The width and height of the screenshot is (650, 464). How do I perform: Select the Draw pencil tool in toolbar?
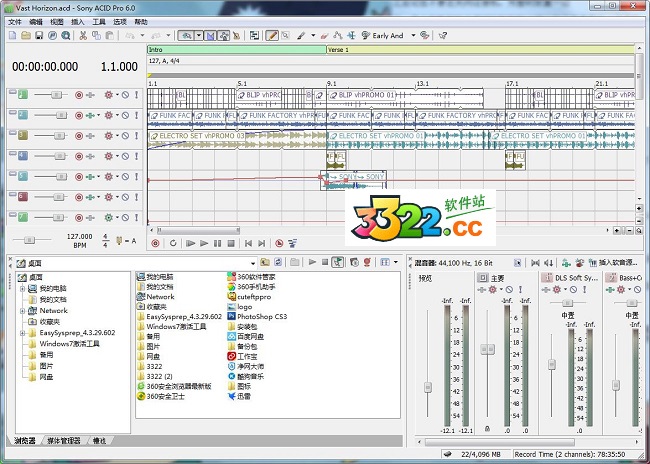click(272, 35)
